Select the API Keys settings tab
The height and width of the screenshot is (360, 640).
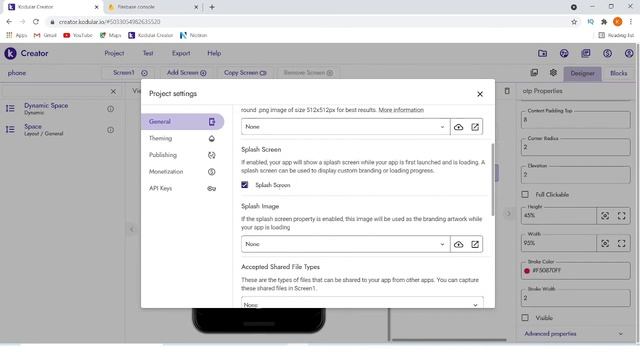click(183, 189)
